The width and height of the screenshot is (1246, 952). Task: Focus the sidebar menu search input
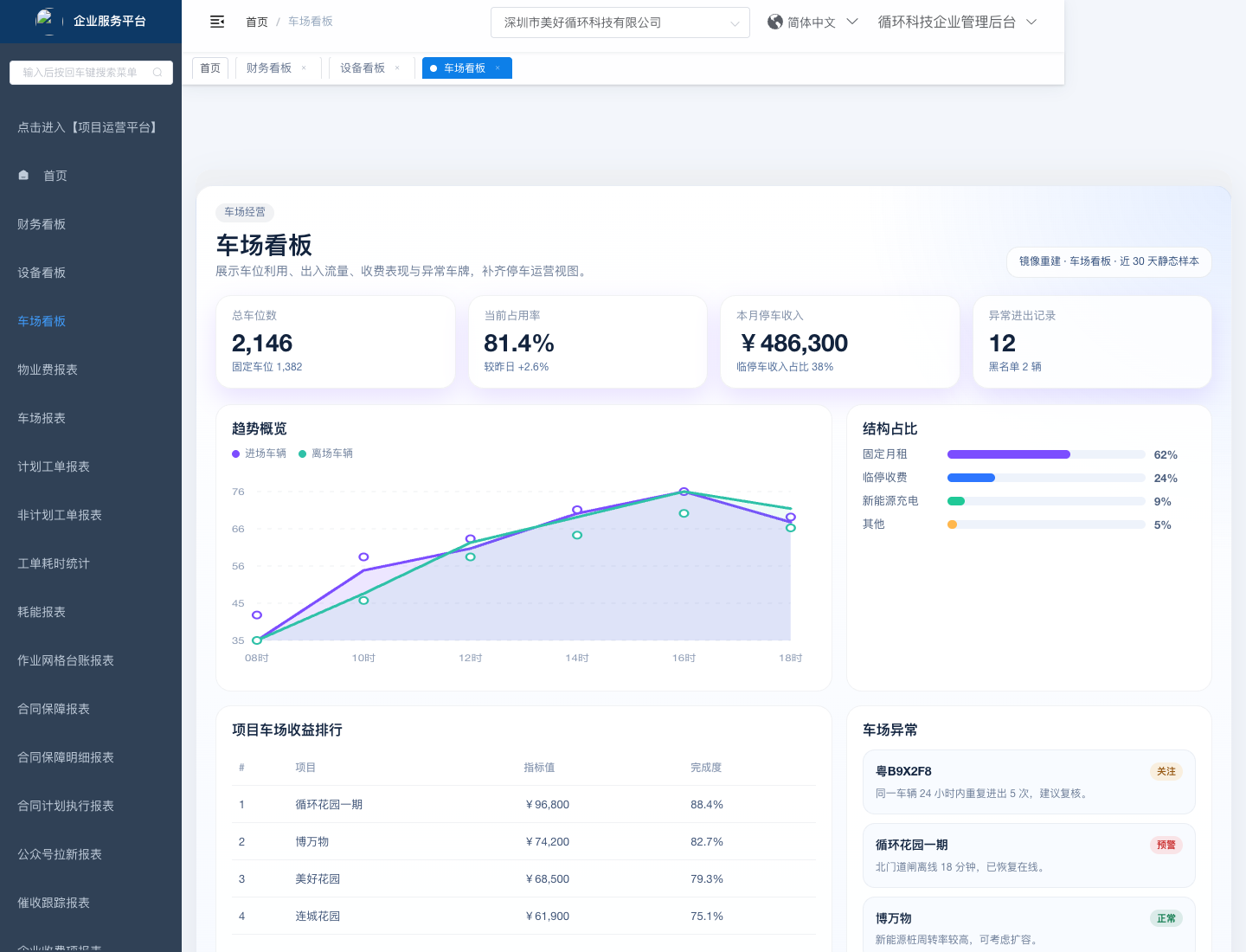point(82,73)
